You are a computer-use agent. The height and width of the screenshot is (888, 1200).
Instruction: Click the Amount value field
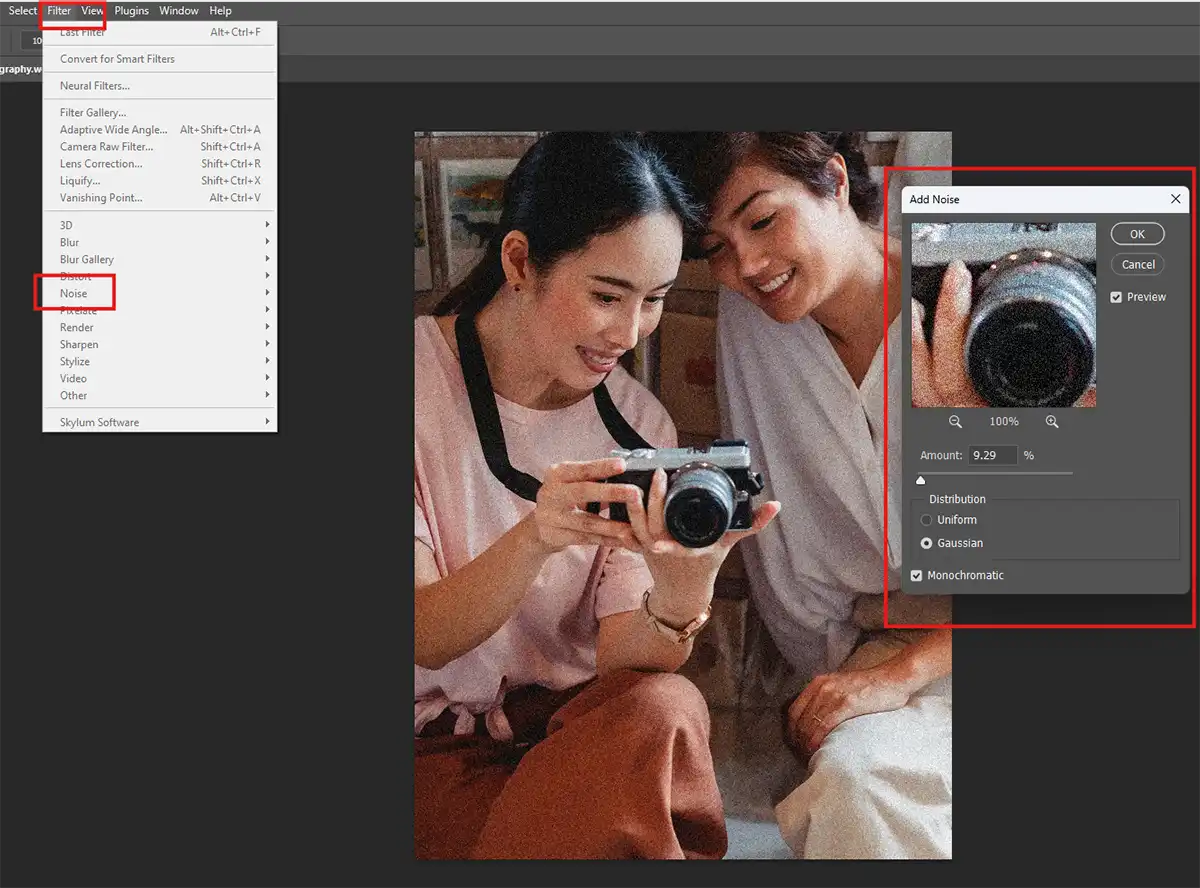992,455
